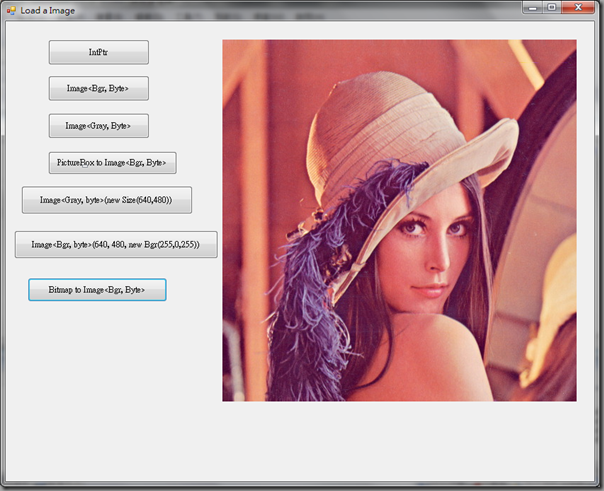The image size is (604, 491).
Task: Click the 'Load a Image' title text
Action: tap(47, 10)
